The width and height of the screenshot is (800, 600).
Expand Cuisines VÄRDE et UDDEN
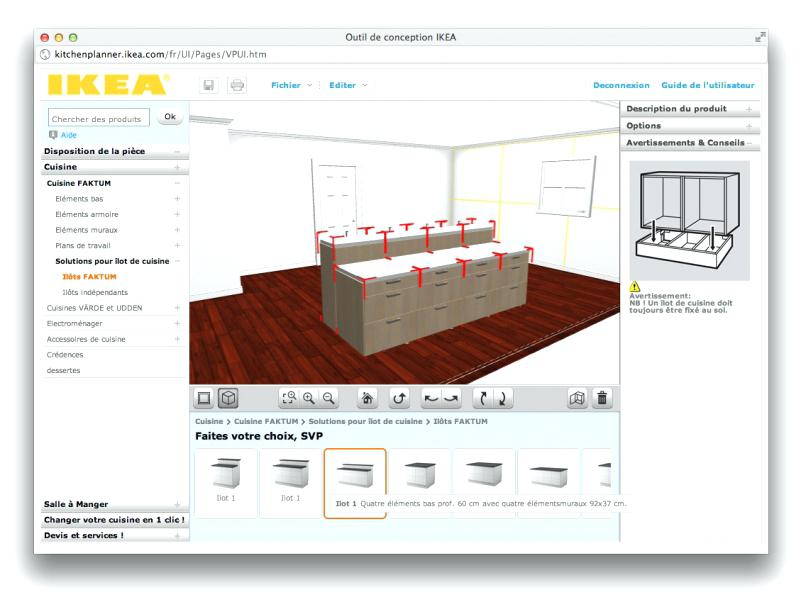[177, 308]
